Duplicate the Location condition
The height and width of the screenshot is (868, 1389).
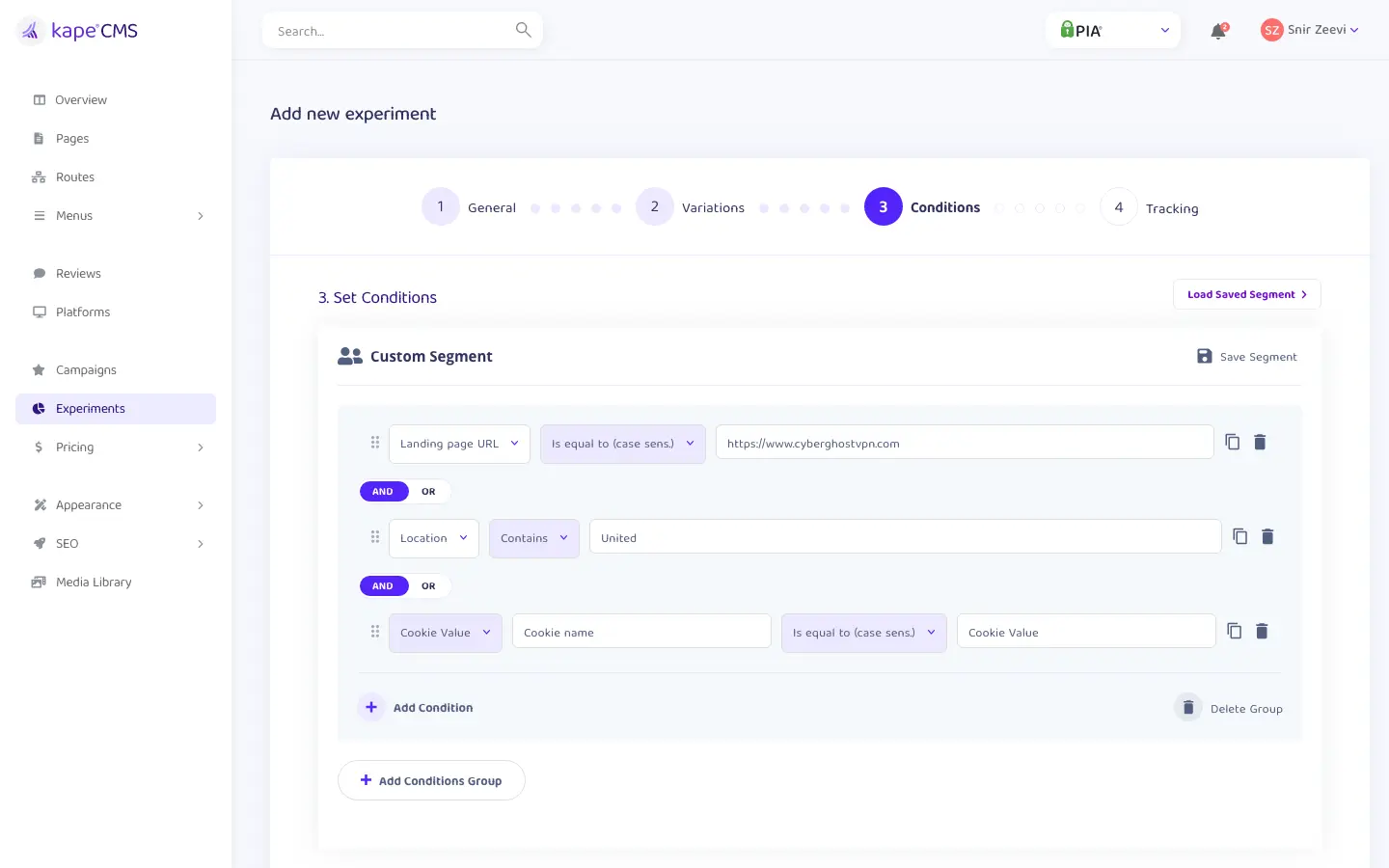(x=1240, y=536)
